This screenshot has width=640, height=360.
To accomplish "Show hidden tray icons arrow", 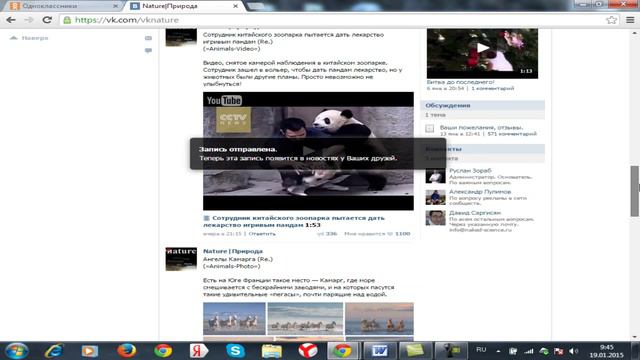I will tap(498, 351).
